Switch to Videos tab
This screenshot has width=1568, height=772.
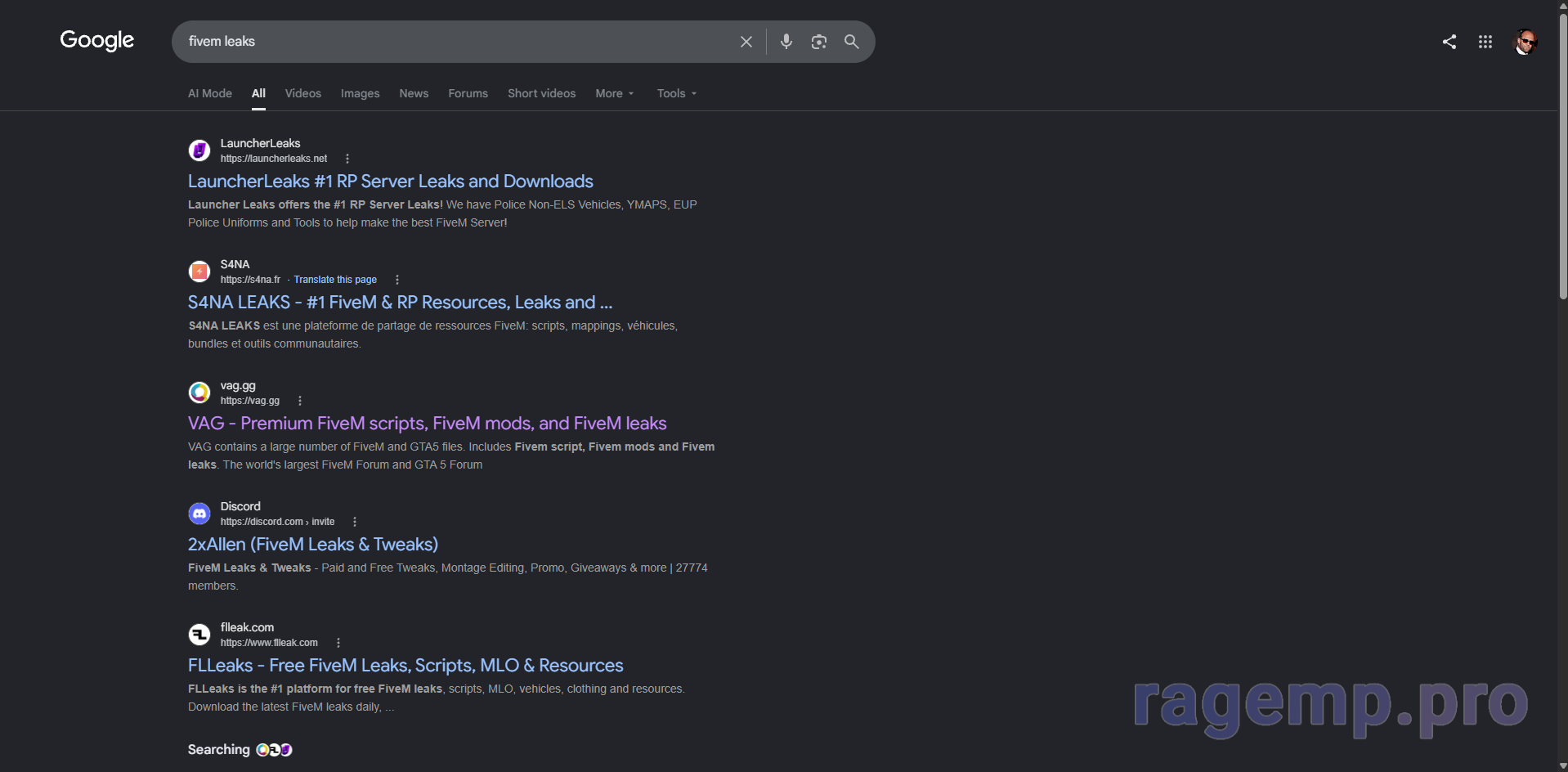click(x=303, y=93)
